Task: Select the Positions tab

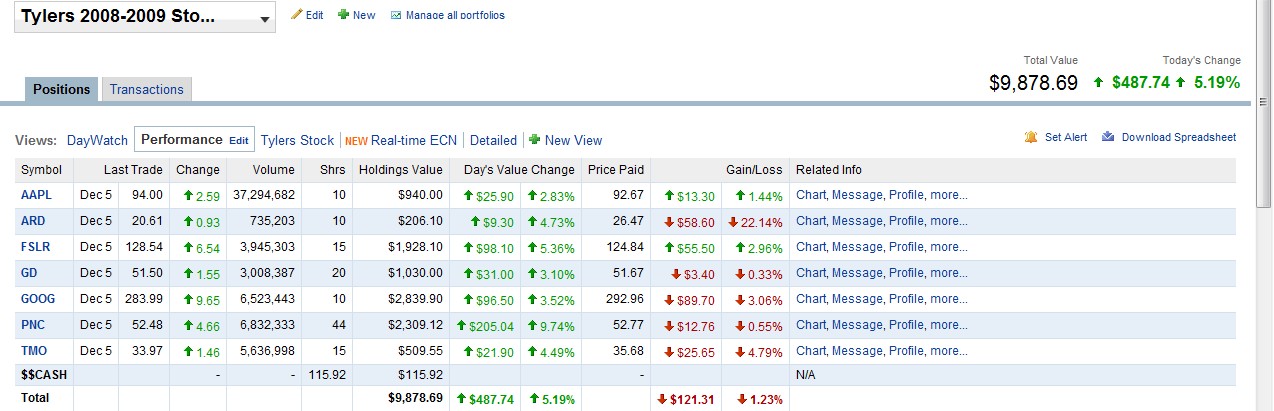Action: pyautogui.click(x=62, y=89)
